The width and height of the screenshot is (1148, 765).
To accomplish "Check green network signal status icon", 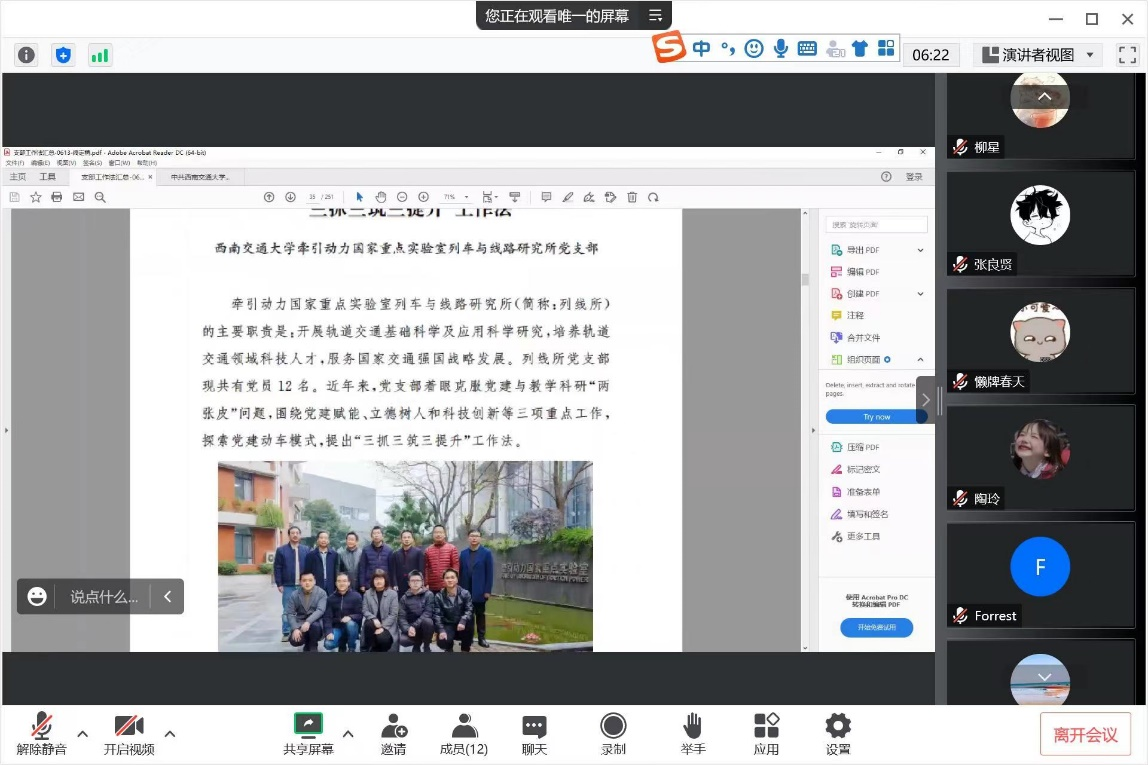I will (x=100, y=55).
